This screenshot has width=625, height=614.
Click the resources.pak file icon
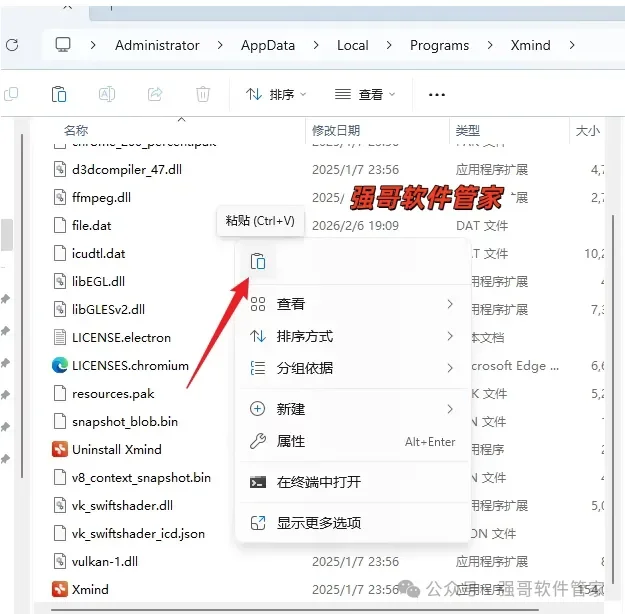60,394
